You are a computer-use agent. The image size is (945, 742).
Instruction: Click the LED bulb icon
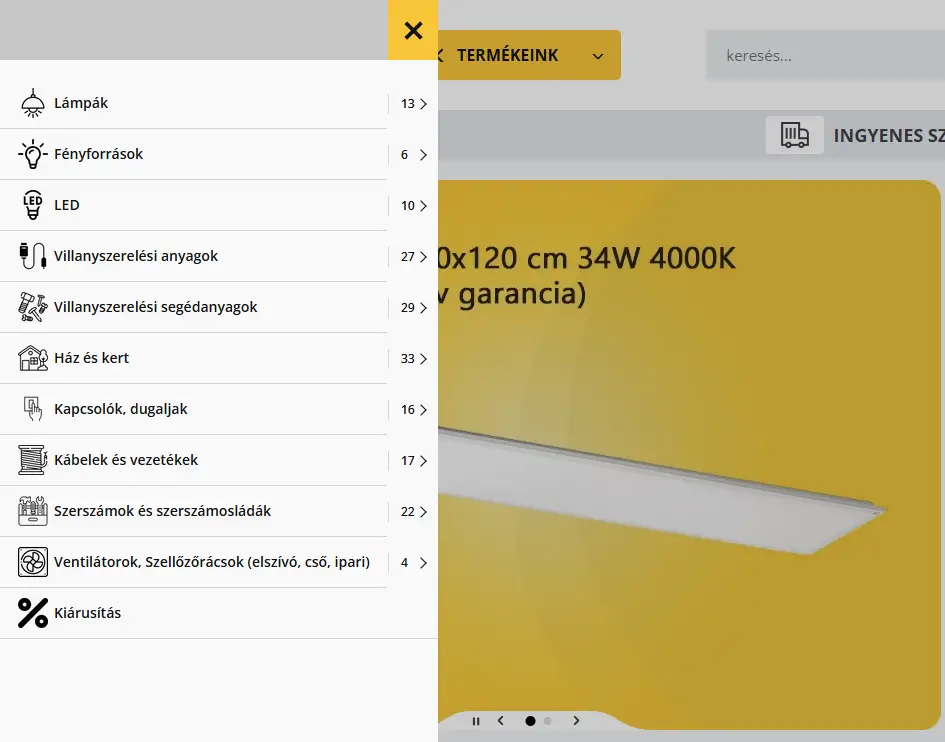[33, 205]
